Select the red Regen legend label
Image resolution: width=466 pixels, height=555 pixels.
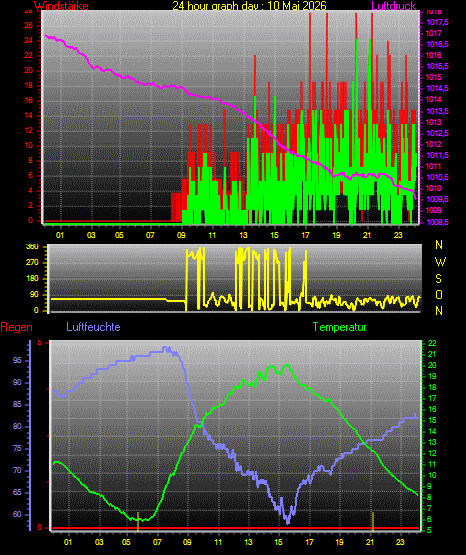pos(16,327)
